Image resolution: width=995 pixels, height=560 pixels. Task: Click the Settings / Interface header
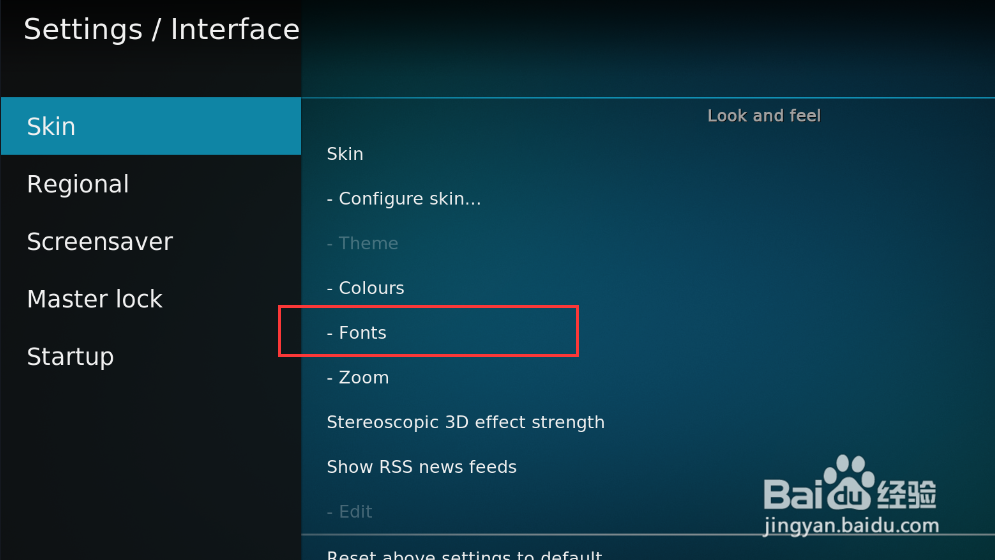pos(161,30)
